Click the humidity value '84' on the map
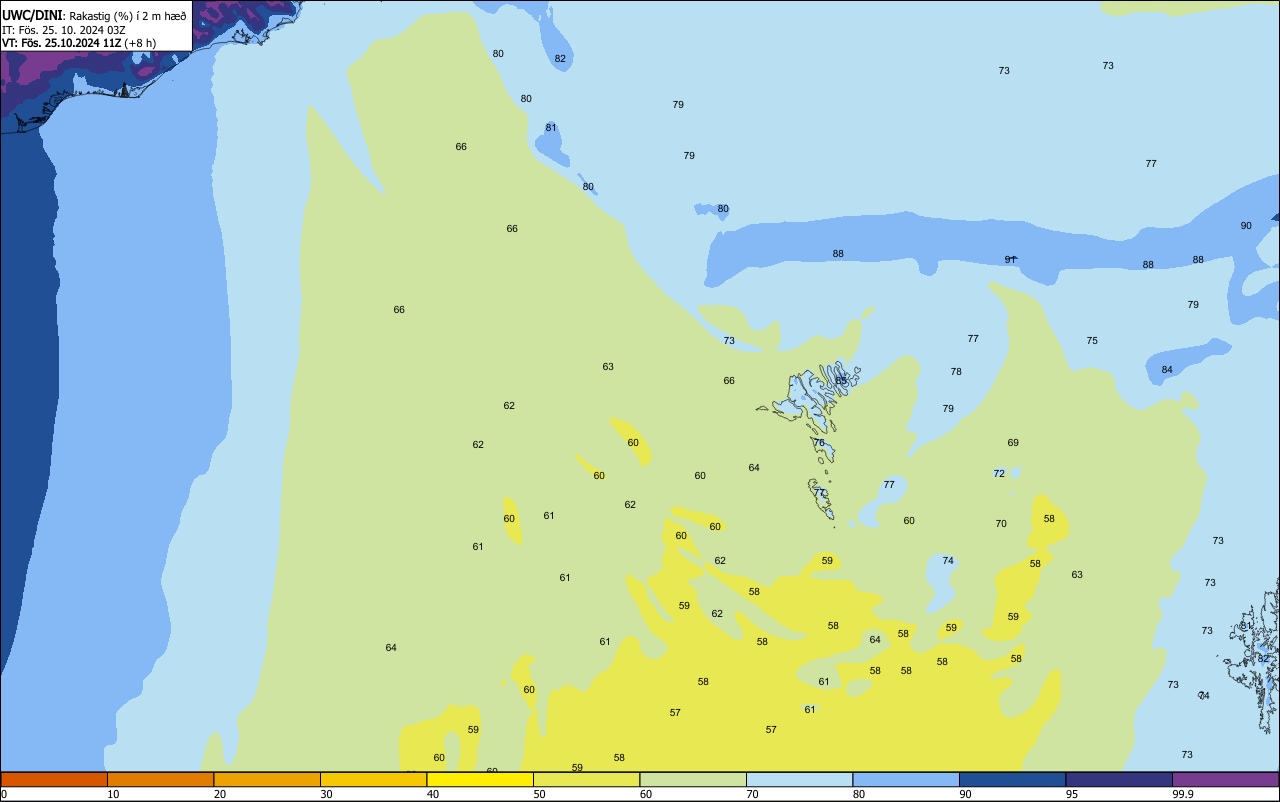 (x=1167, y=370)
